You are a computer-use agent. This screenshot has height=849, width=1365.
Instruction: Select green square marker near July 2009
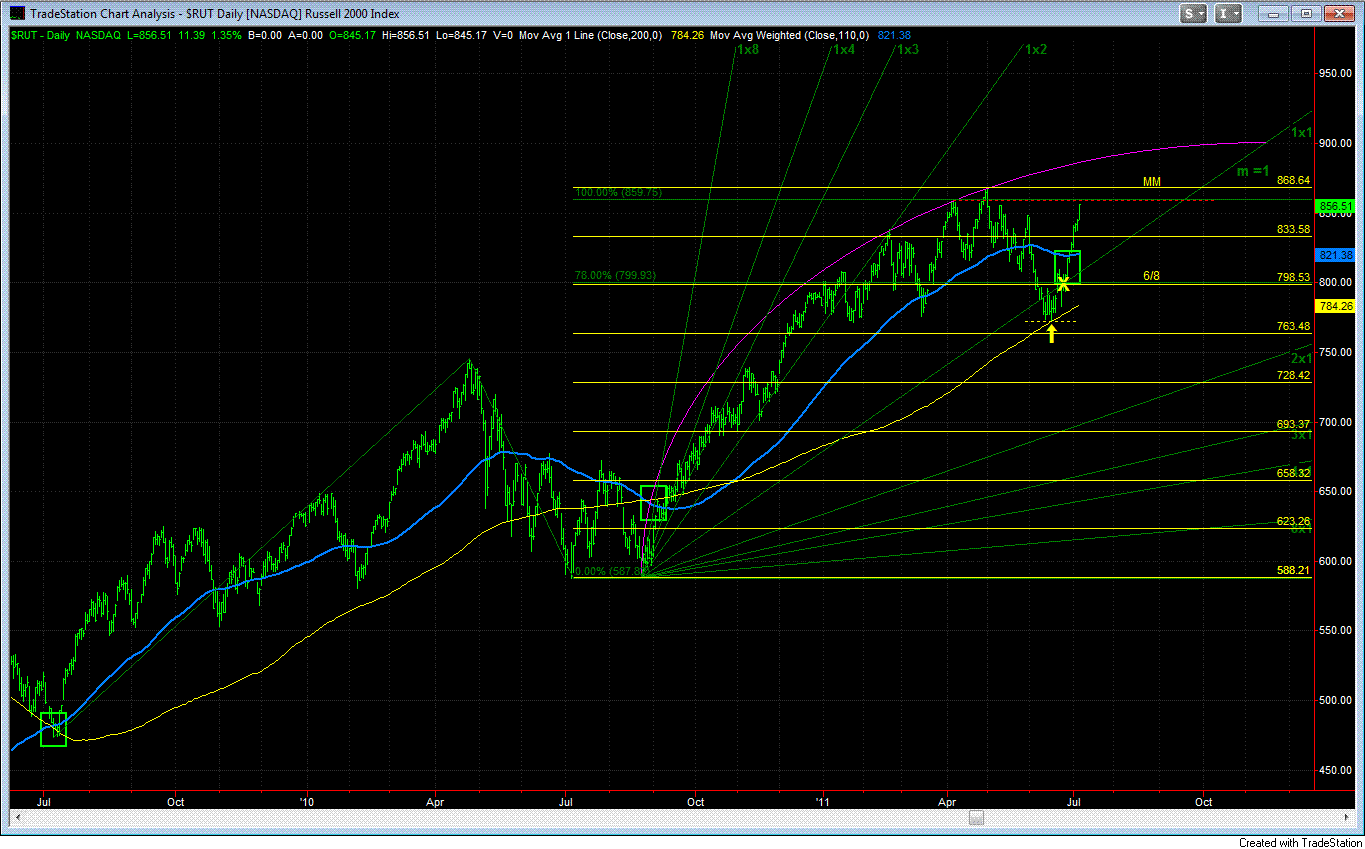pyautogui.click(x=52, y=729)
